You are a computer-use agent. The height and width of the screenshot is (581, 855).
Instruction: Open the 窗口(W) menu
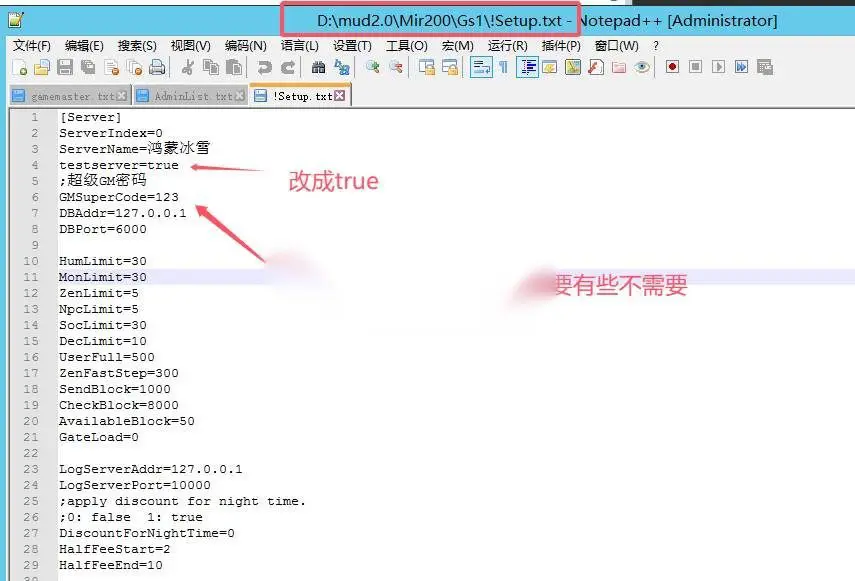(616, 46)
